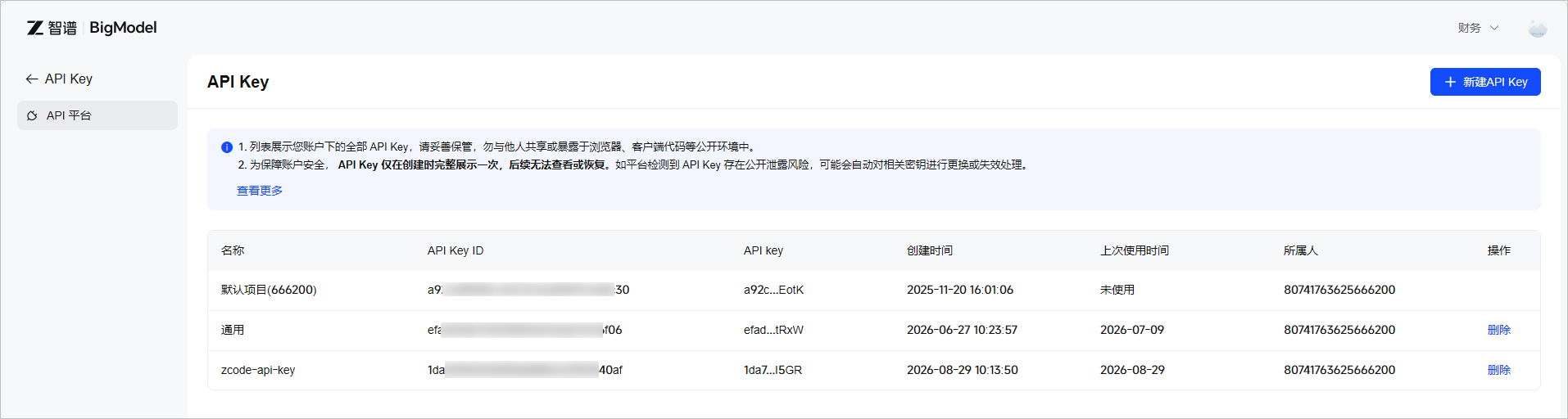Click the 所属人 column header
Screen dimensions: 1568x419
pyautogui.click(x=1301, y=250)
